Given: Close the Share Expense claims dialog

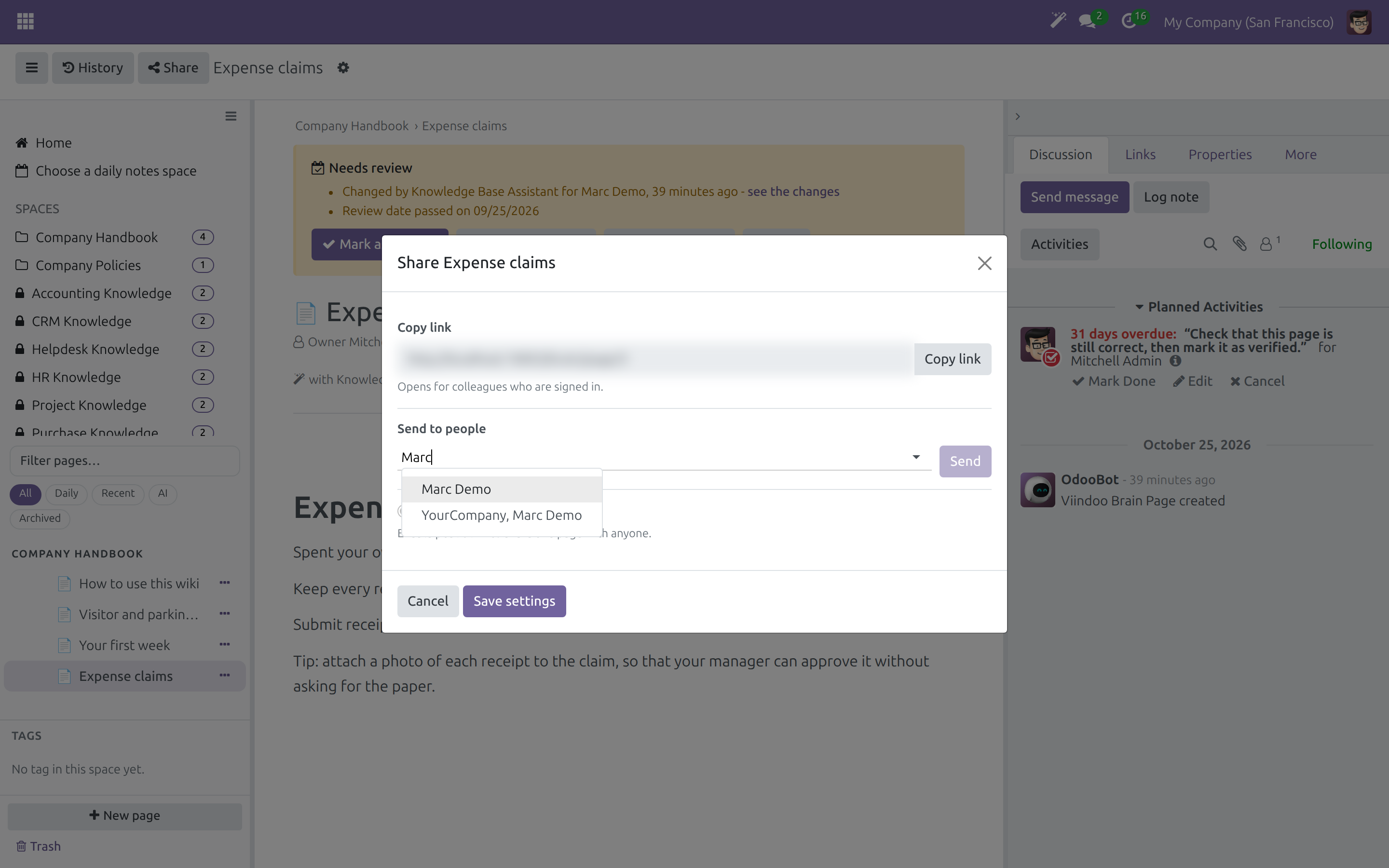Looking at the screenshot, I should pyautogui.click(x=984, y=263).
